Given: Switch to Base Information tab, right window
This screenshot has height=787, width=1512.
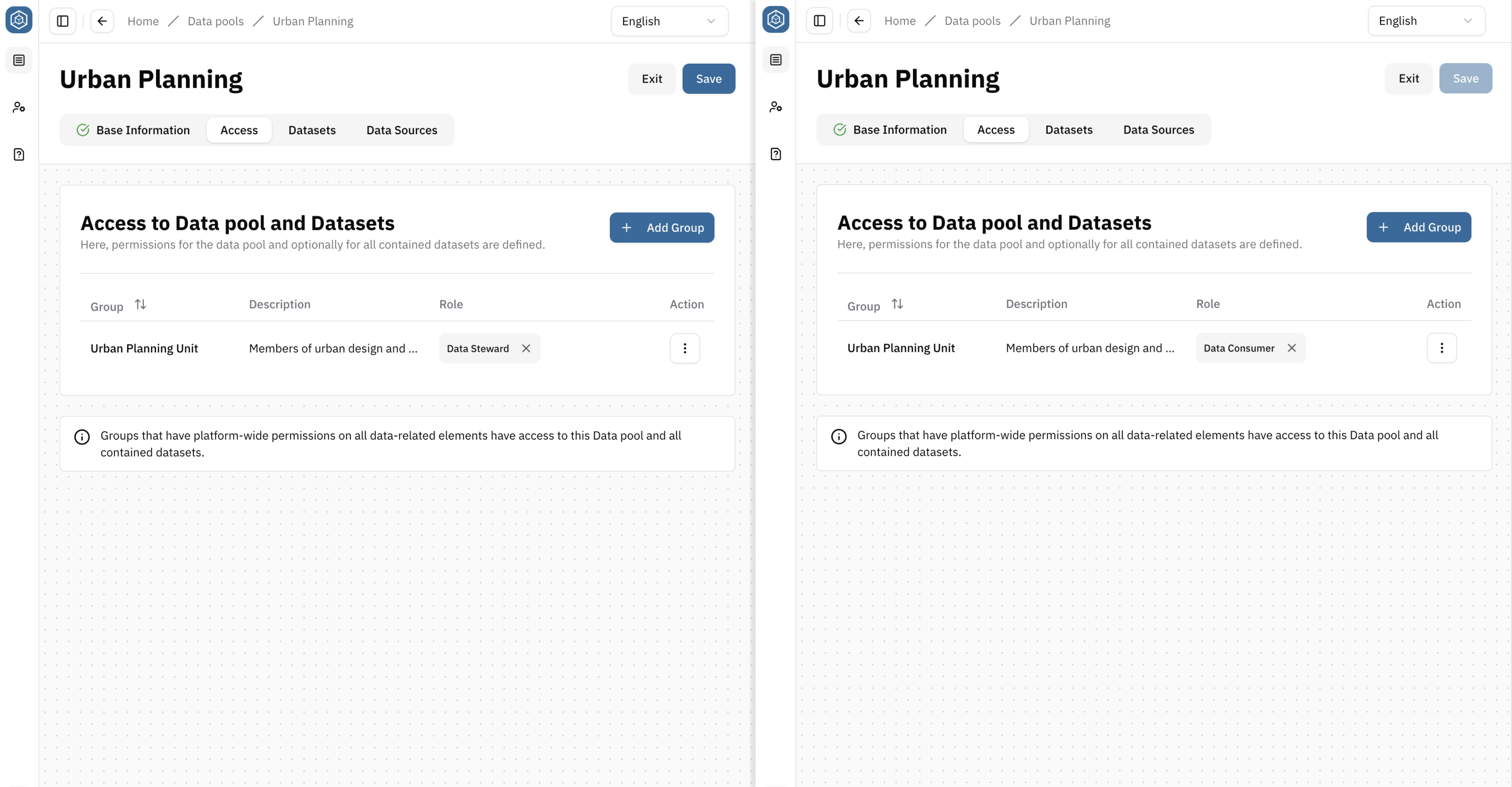Looking at the screenshot, I should coord(890,130).
